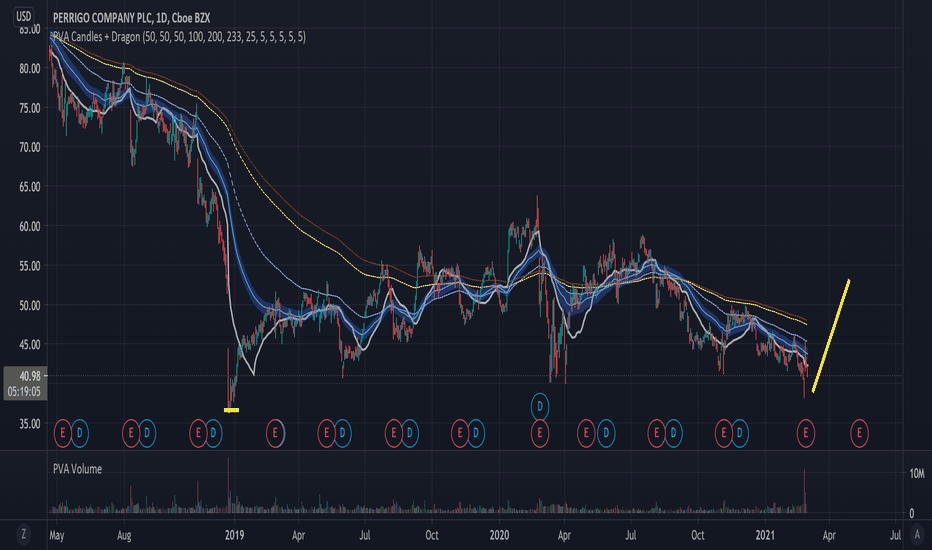The width and height of the screenshot is (932, 550).
Task: Open the November 2020 earnings E marker
Action: click(x=723, y=433)
